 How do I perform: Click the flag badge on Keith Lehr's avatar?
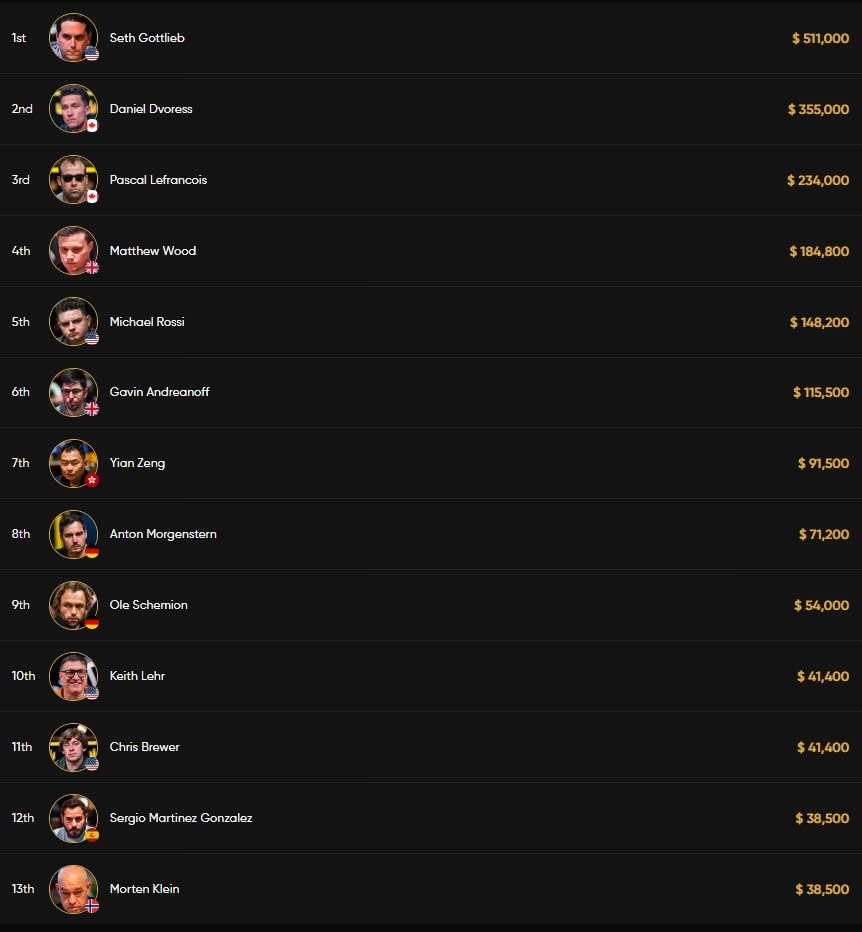pos(92,694)
